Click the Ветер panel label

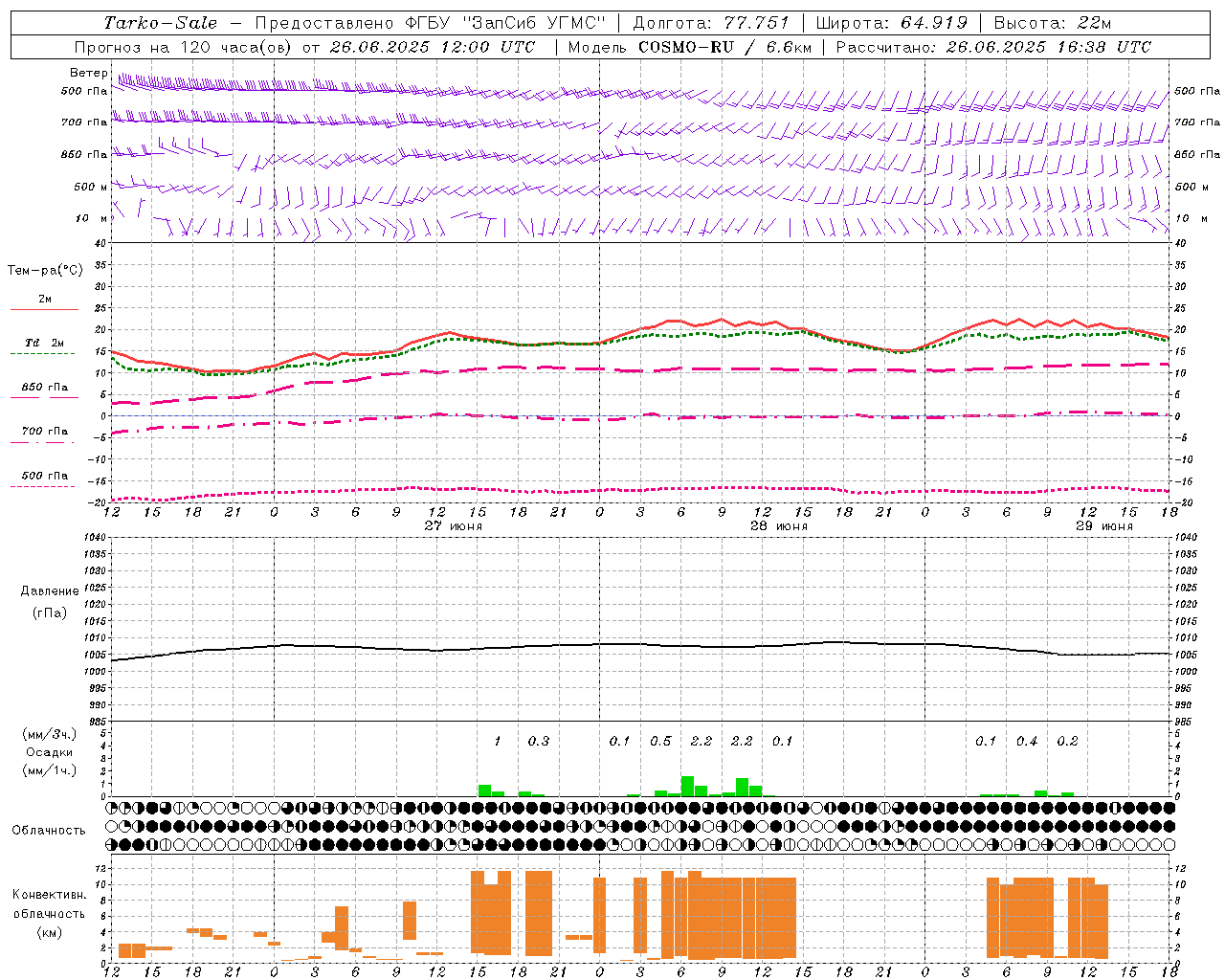88,73
